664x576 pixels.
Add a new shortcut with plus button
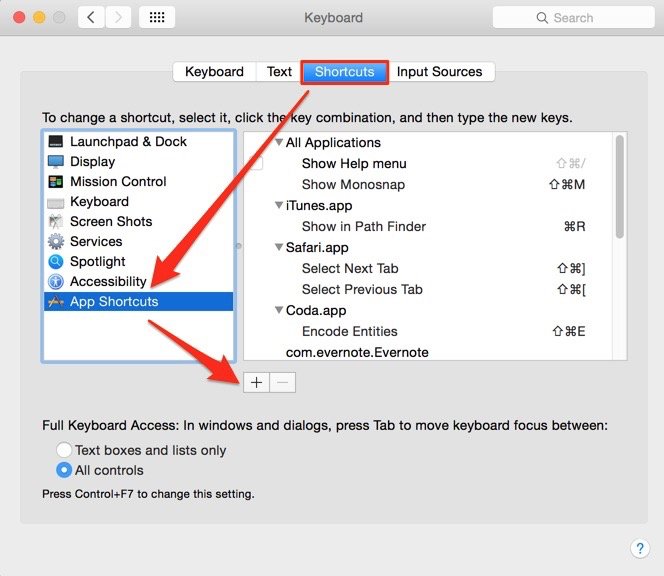[x=256, y=382]
